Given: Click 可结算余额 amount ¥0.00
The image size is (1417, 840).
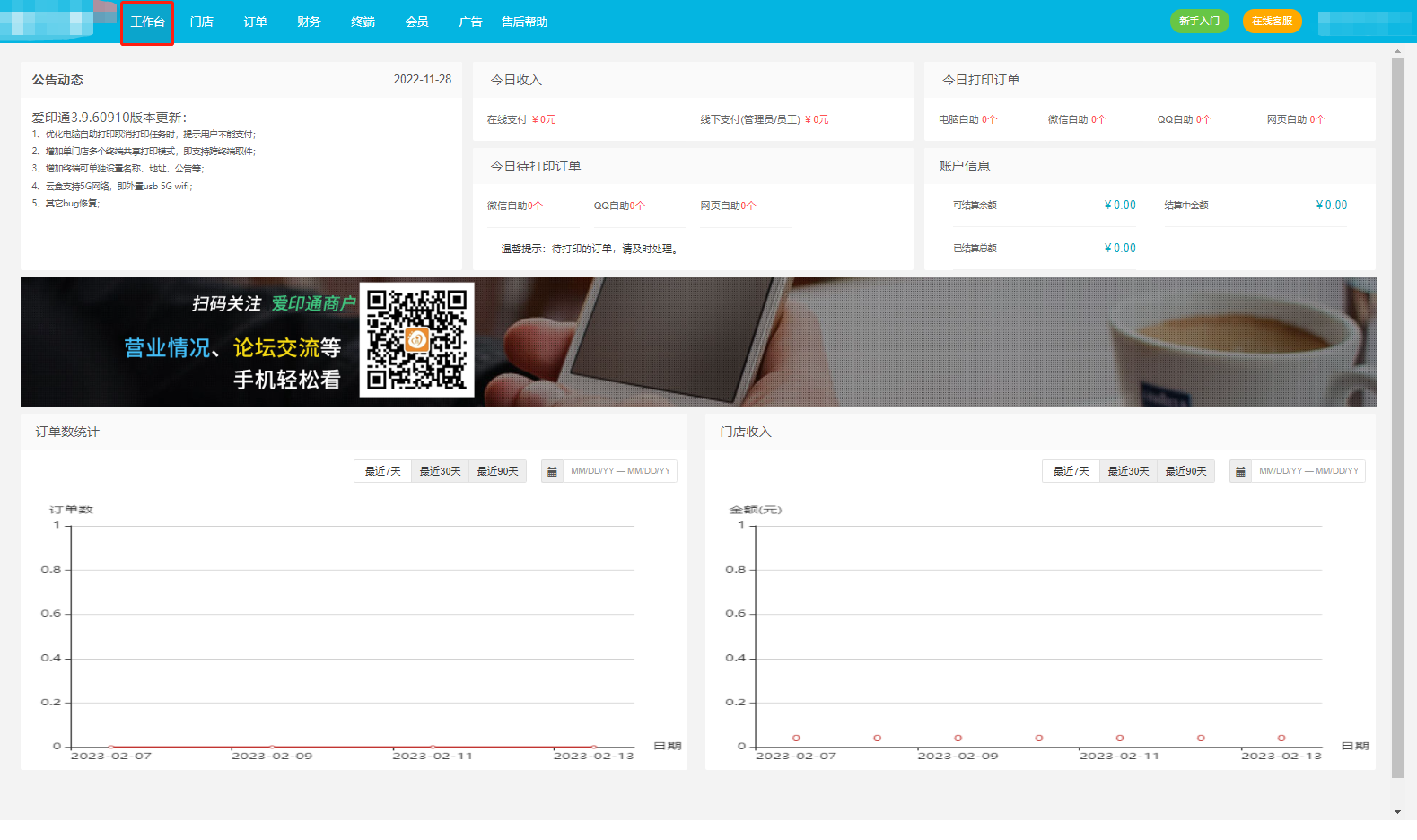Looking at the screenshot, I should (1120, 206).
